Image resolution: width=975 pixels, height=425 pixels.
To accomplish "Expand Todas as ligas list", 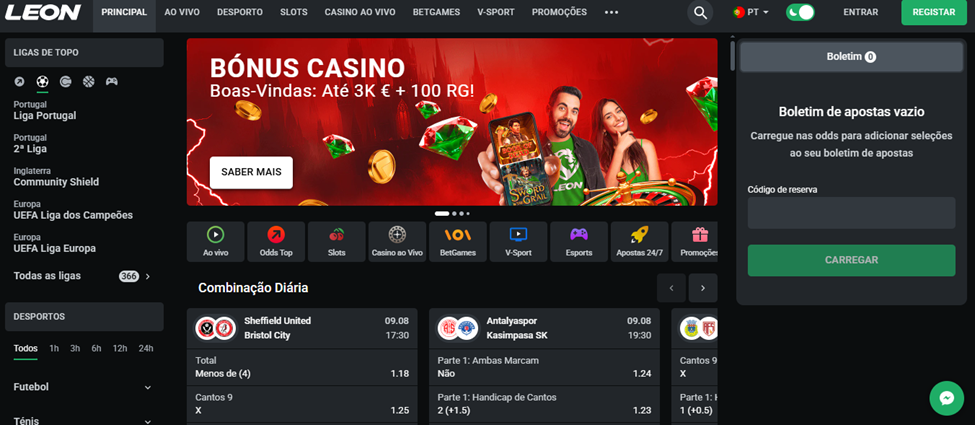I will pyautogui.click(x=82, y=276).
